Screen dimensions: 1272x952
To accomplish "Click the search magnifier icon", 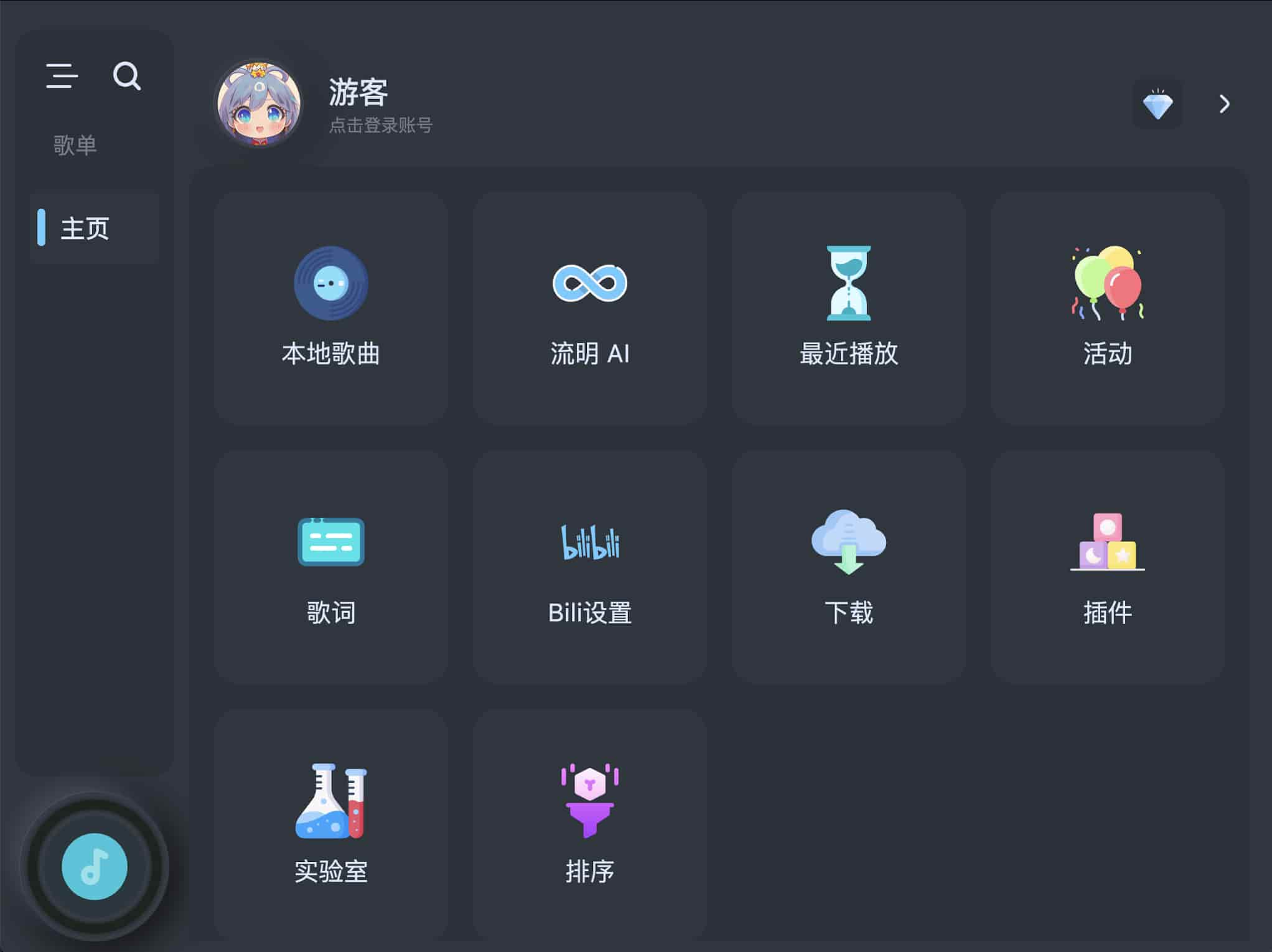I will (x=126, y=76).
